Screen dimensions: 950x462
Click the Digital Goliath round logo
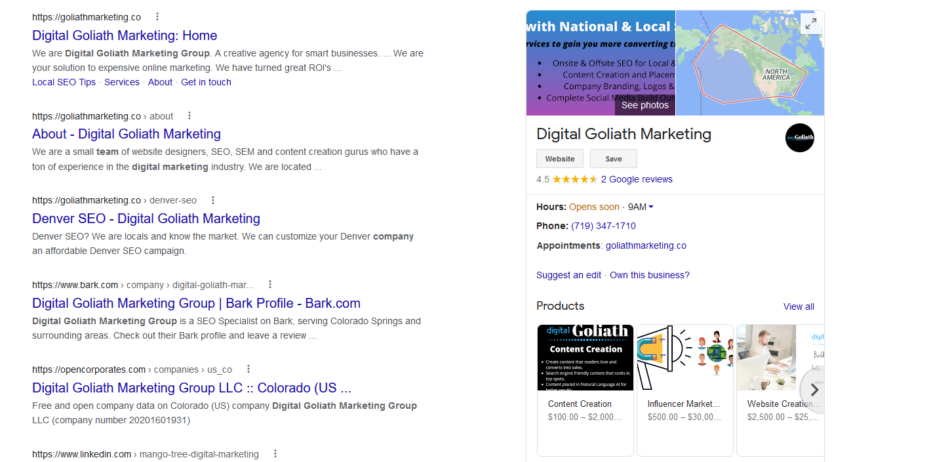(799, 137)
